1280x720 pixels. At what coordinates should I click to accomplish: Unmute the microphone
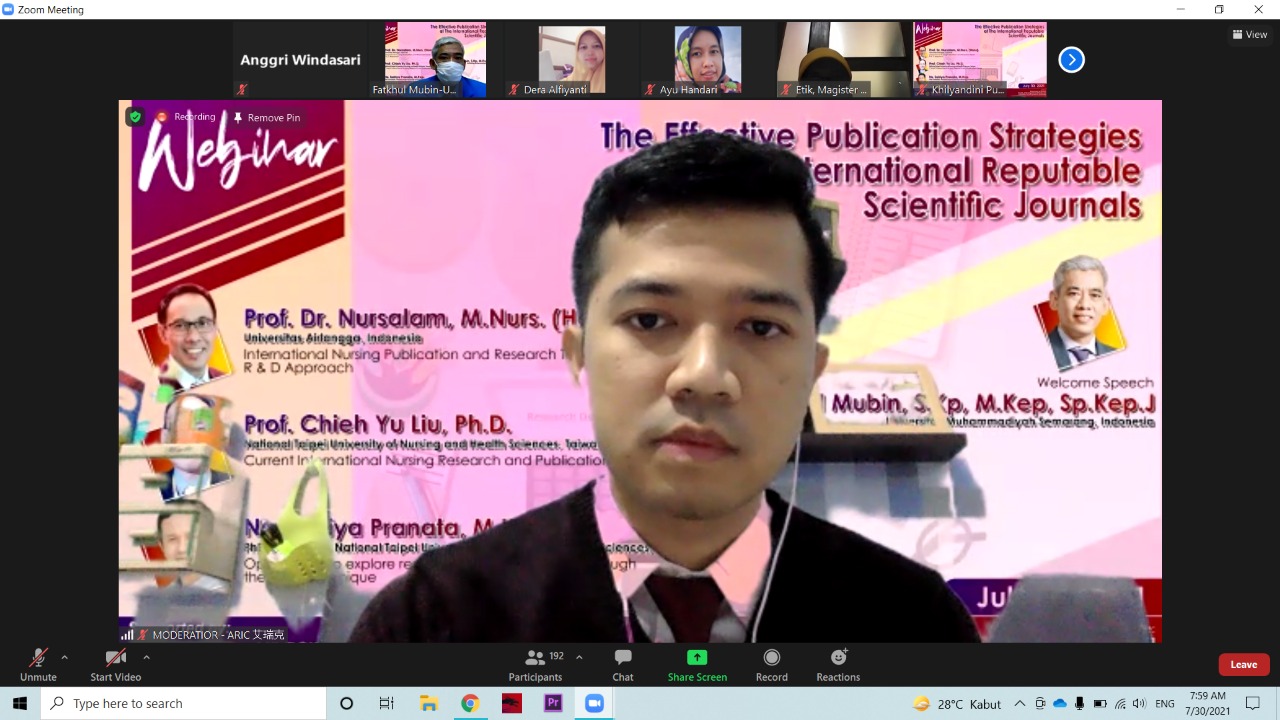pyautogui.click(x=38, y=664)
